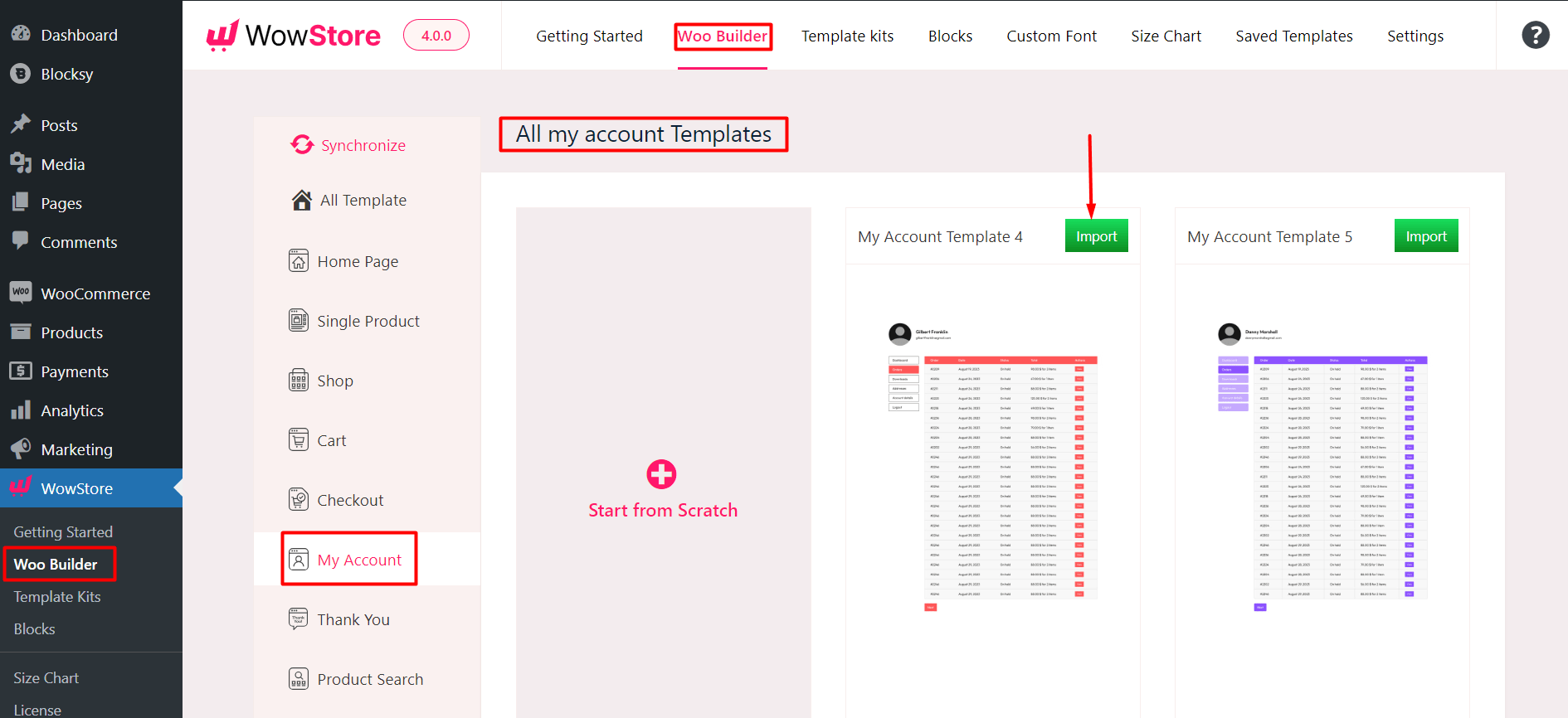Open My Account Template 4 preview thumbnail
The width and height of the screenshot is (1568, 718).
click(x=993, y=468)
